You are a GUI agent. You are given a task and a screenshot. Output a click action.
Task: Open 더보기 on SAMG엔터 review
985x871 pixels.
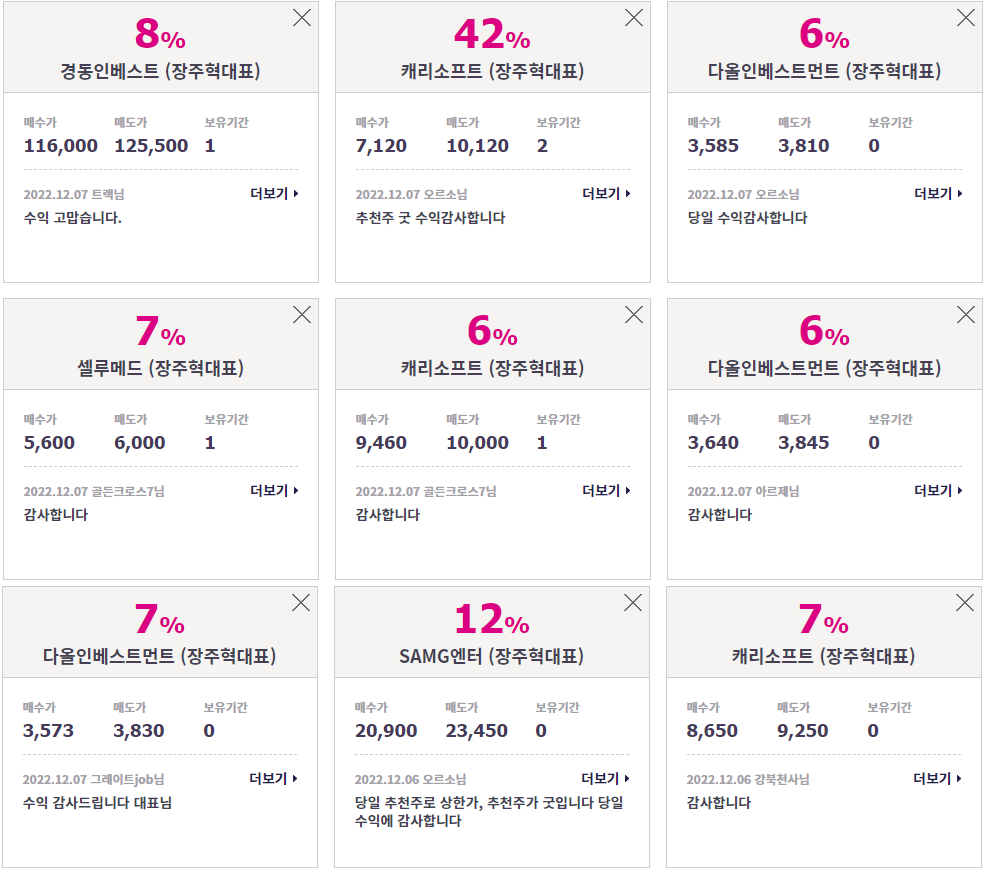click(x=605, y=779)
